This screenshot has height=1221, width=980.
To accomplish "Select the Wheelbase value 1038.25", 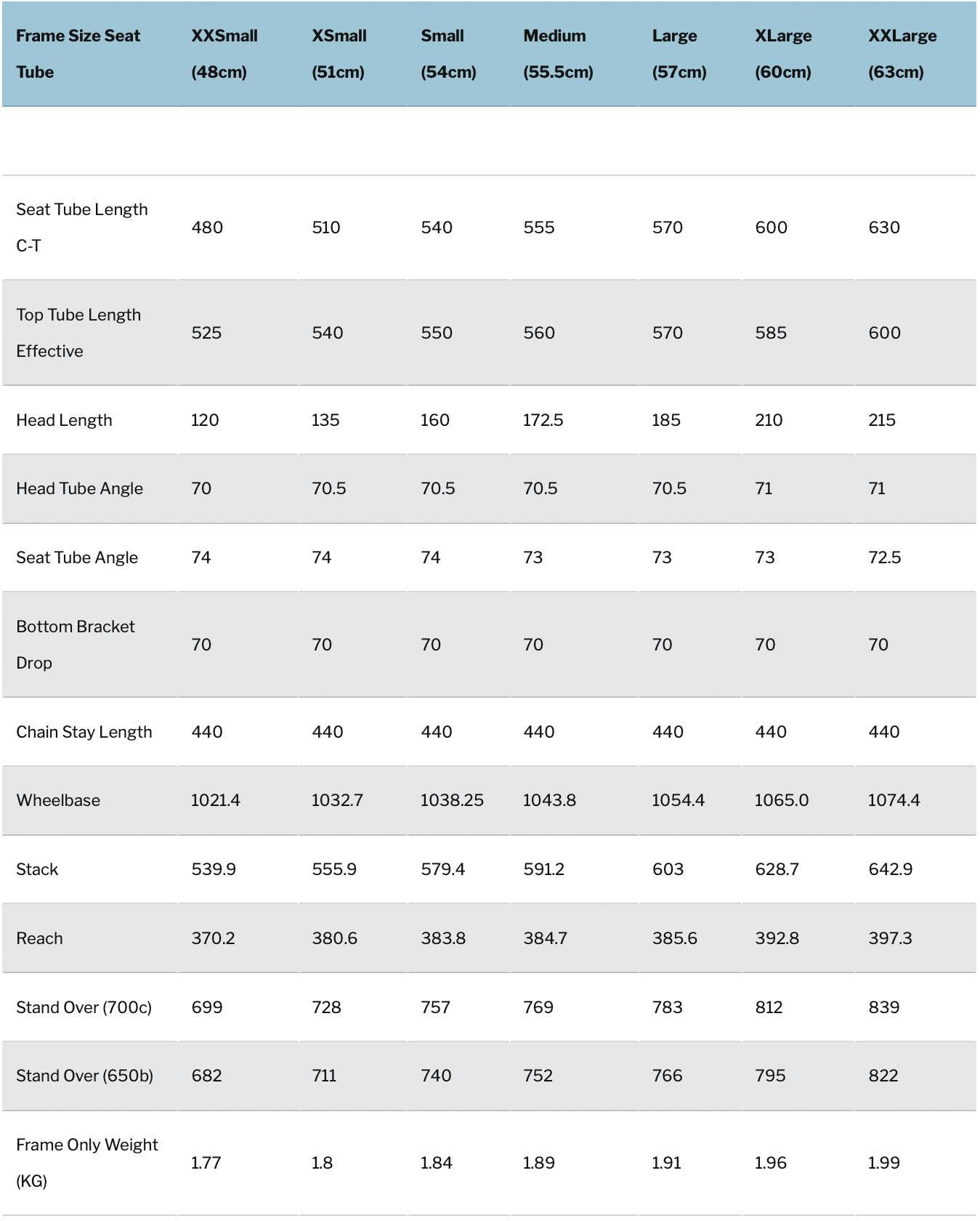I will coord(451,800).
